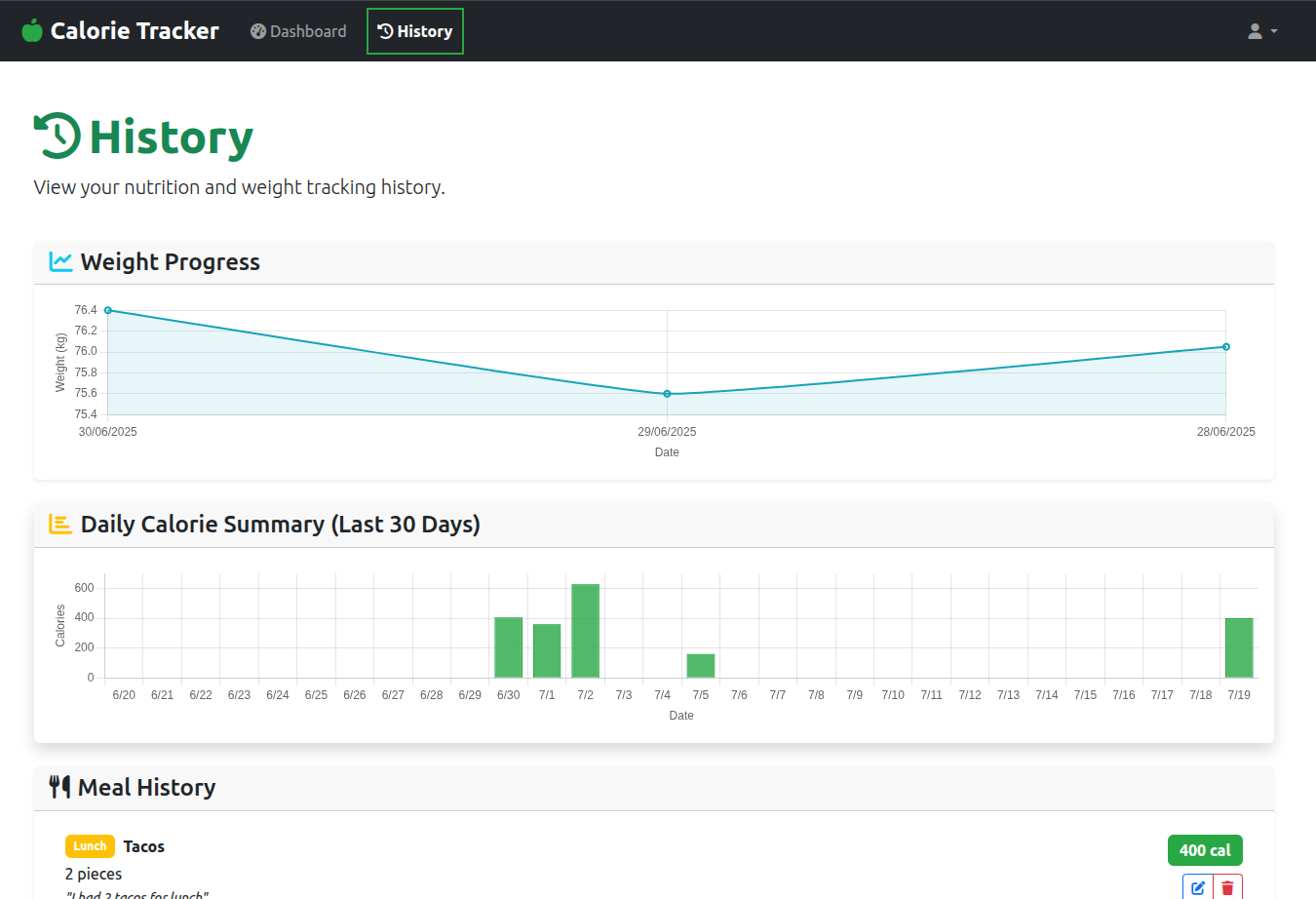Image resolution: width=1316 pixels, height=899 pixels.
Task: Click the 7/19 calorie bar
Action: [x=1239, y=647]
